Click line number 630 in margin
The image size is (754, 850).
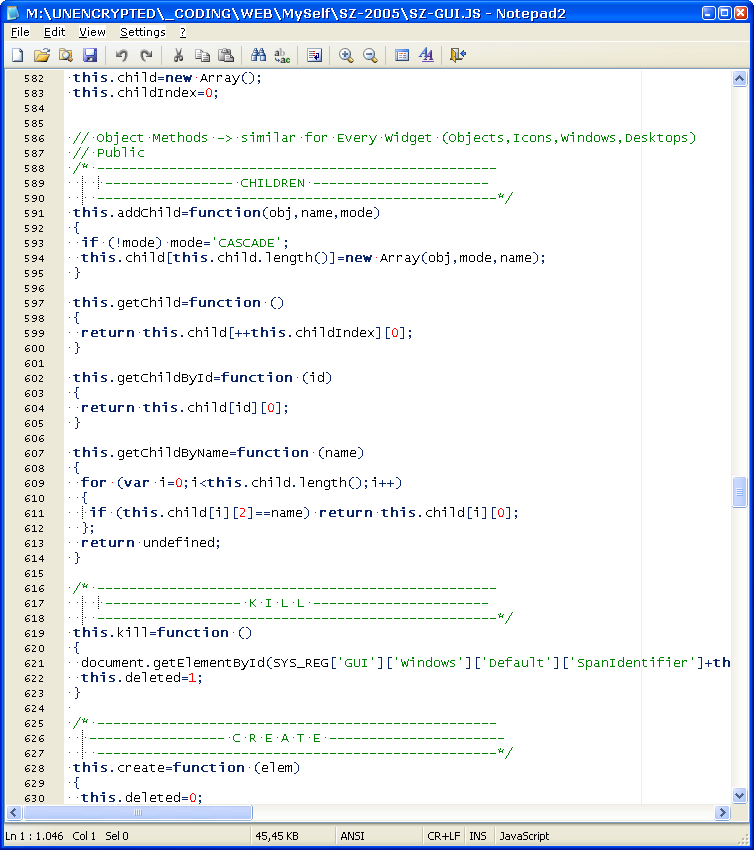point(34,798)
